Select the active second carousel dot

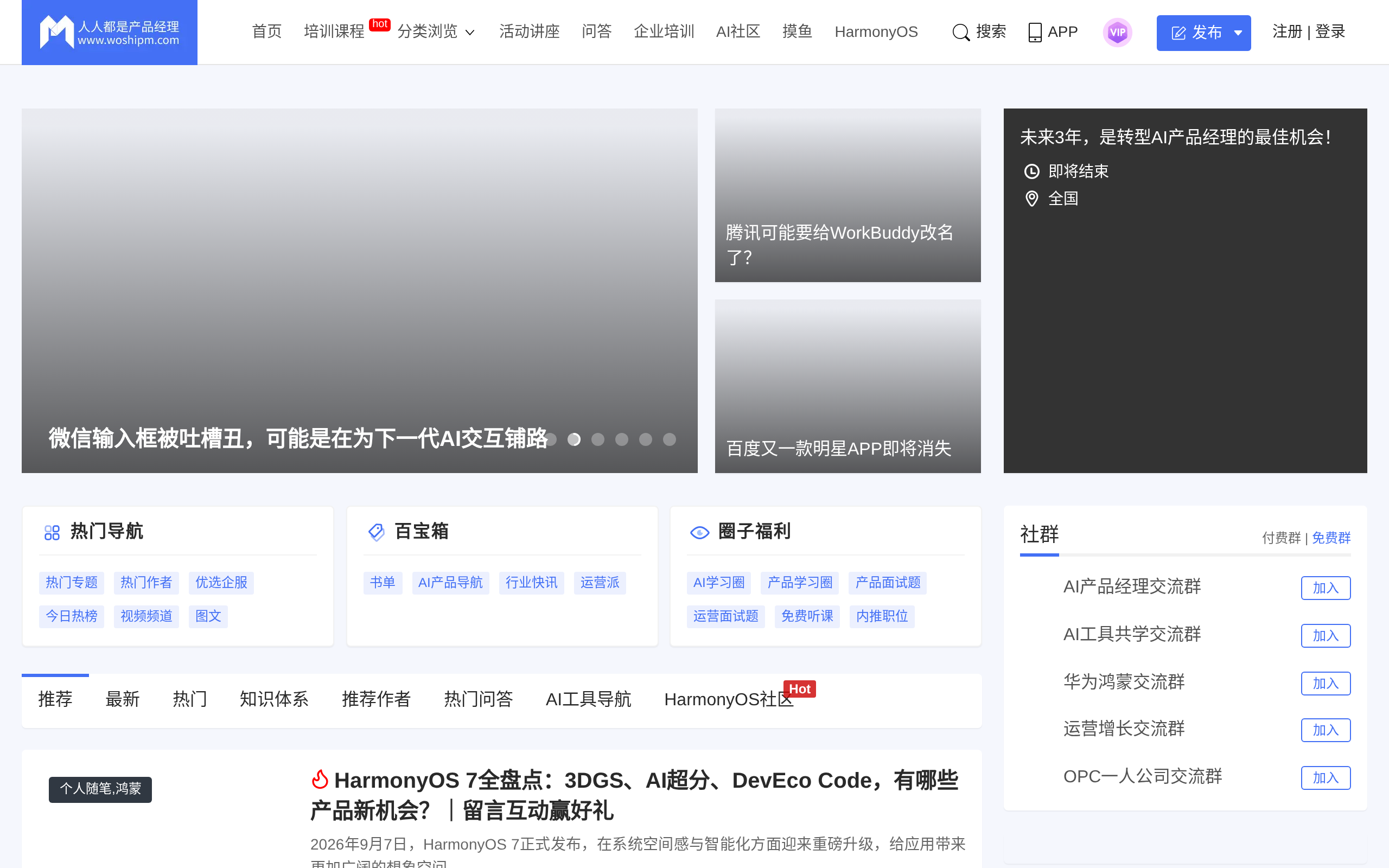tap(574, 439)
